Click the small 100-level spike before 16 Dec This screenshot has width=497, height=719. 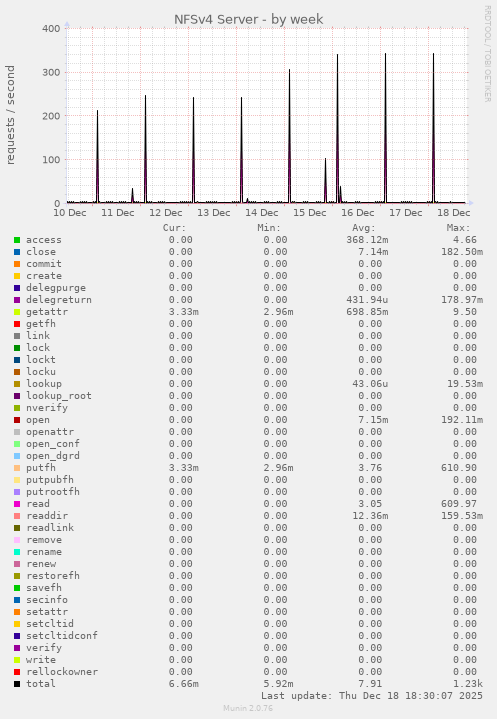pyautogui.click(x=326, y=180)
